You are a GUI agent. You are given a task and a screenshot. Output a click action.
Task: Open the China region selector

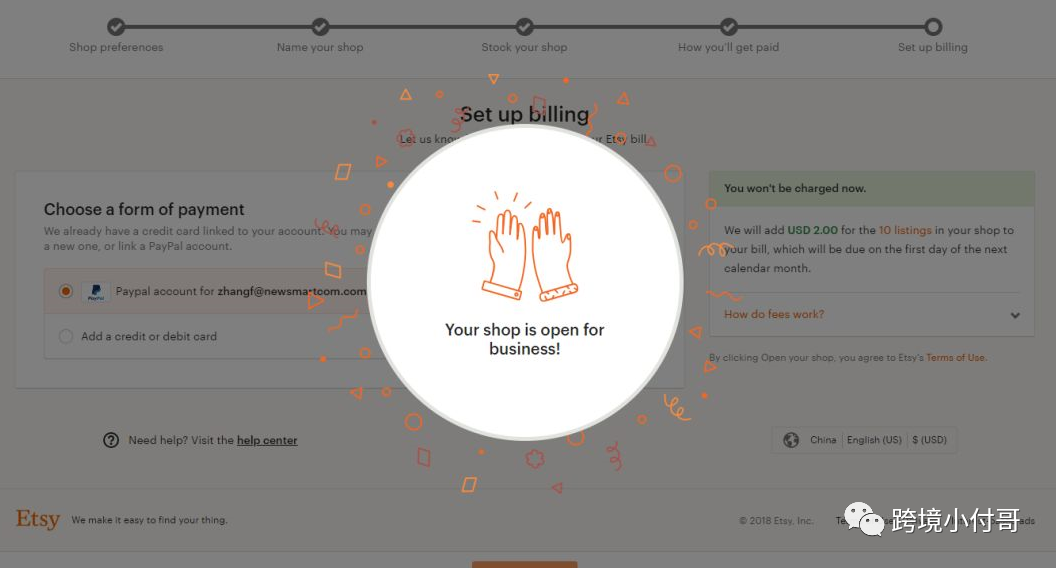coord(823,440)
